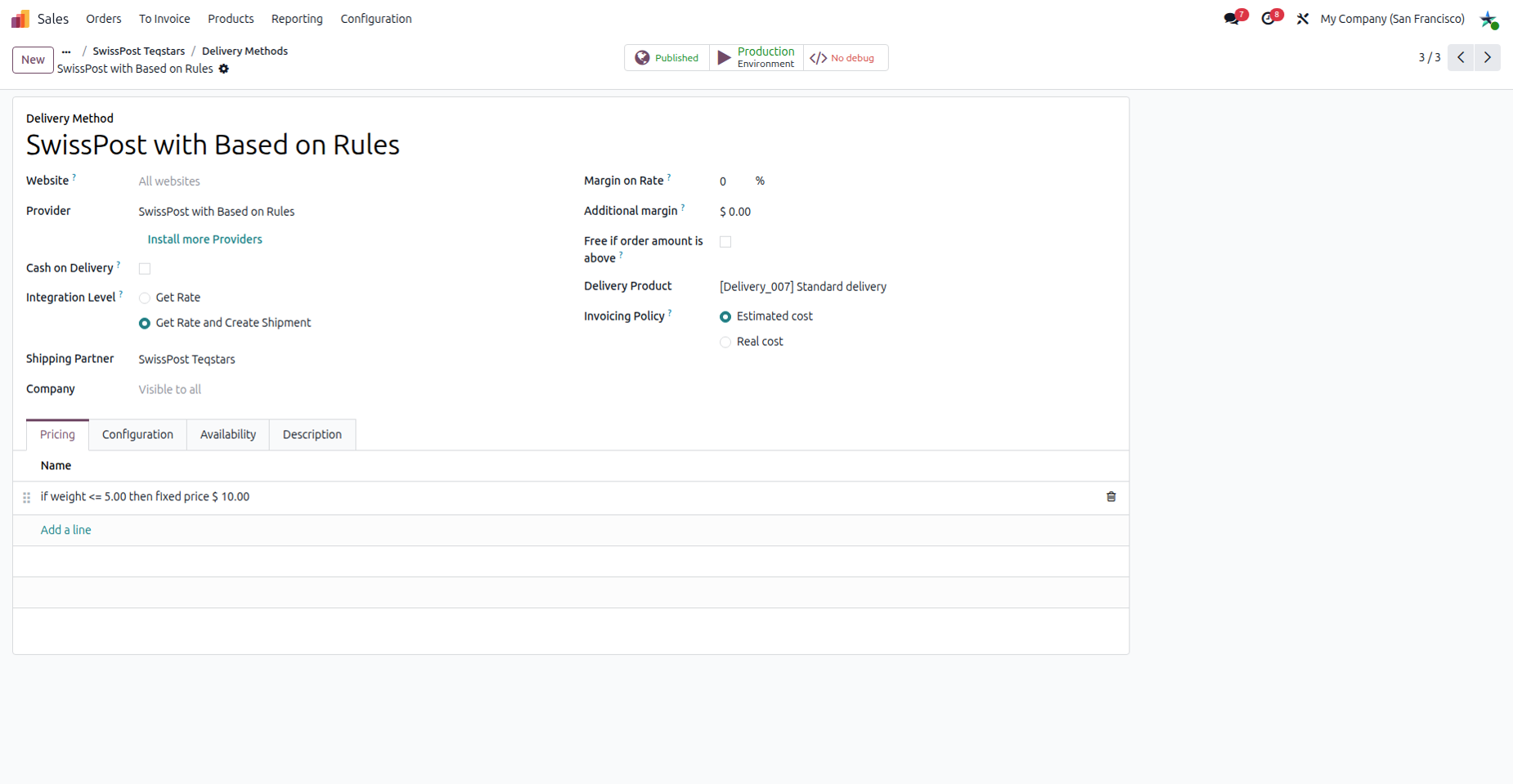Image resolution: width=1513 pixels, height=784 pixels.
Task: Open the sales Configuration menu
Action: point(376,19)
